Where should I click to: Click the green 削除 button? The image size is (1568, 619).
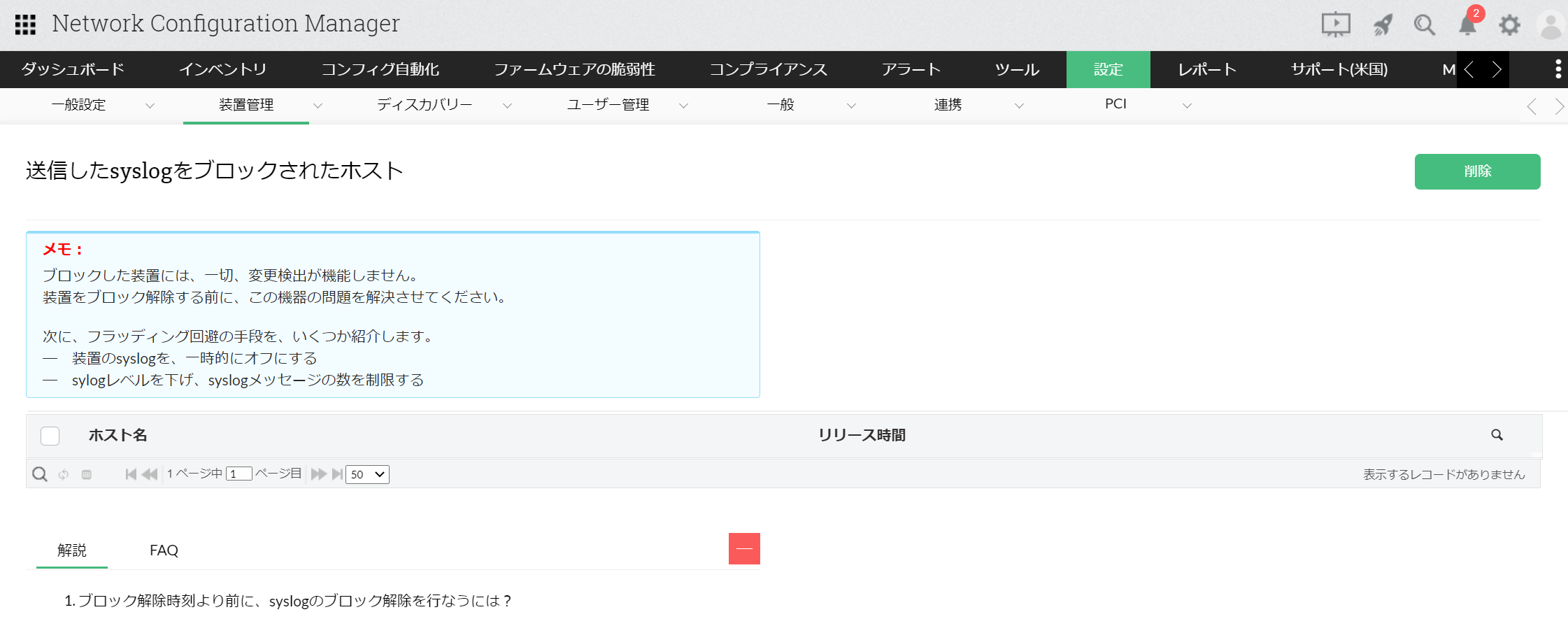click(1478, 171)
